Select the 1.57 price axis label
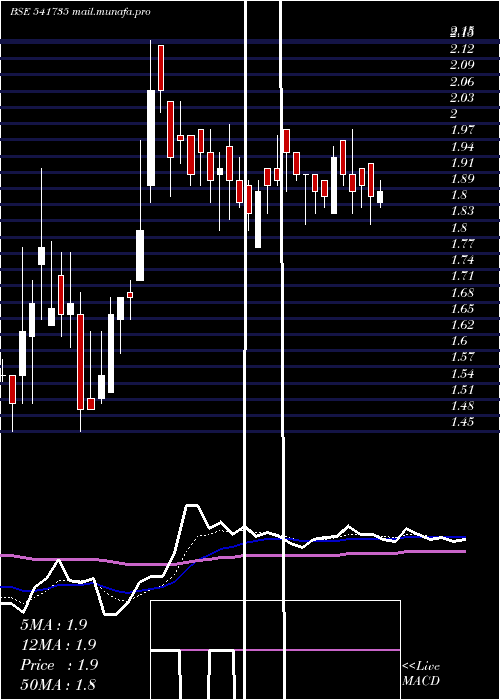Image resolution: width=500 pixels, height=700 pixels. (x=462, y=357)
